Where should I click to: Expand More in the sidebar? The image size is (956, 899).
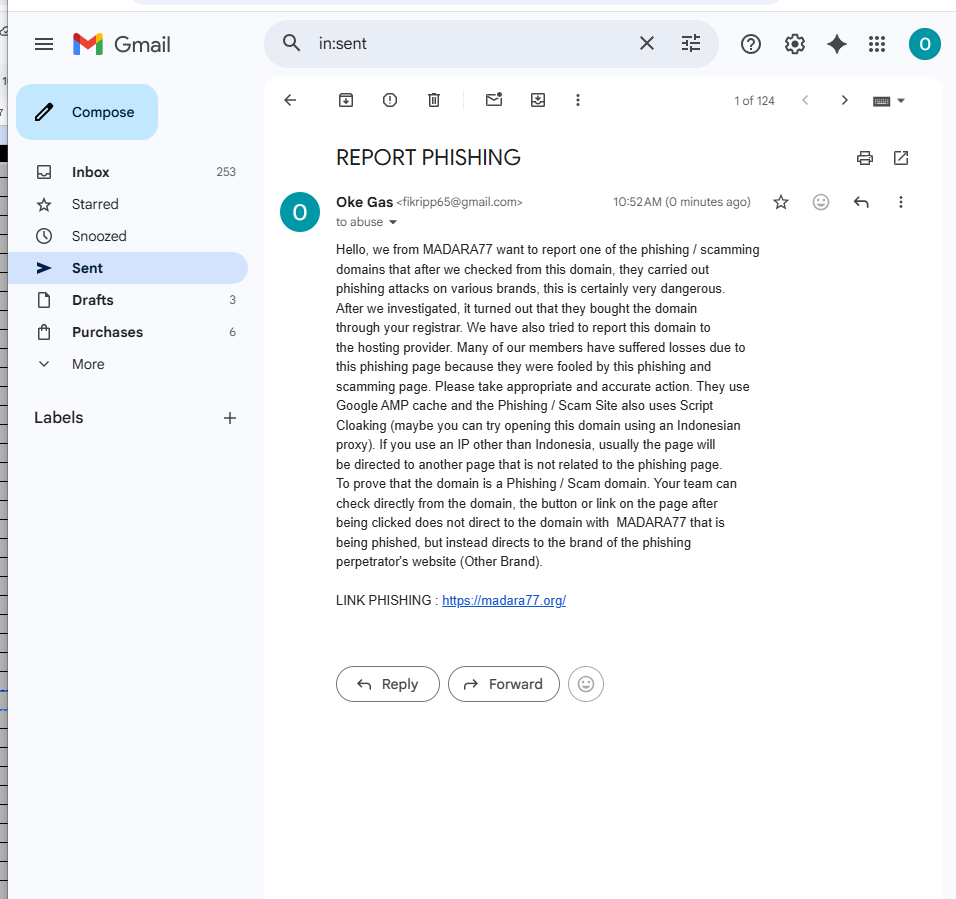128,364
